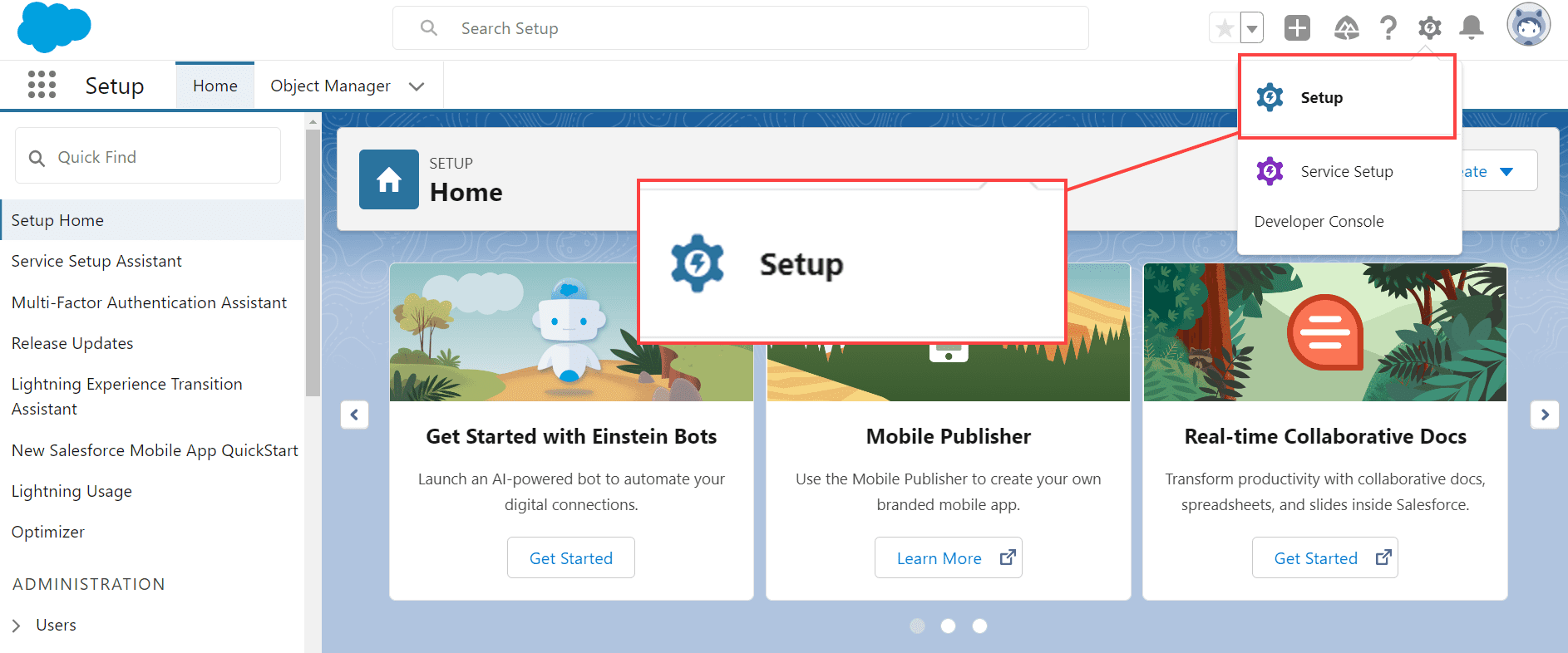Open Lightning Experience Transition Assistant
The width and height of the screenshot is (1568, 653).
pos(126,396)
